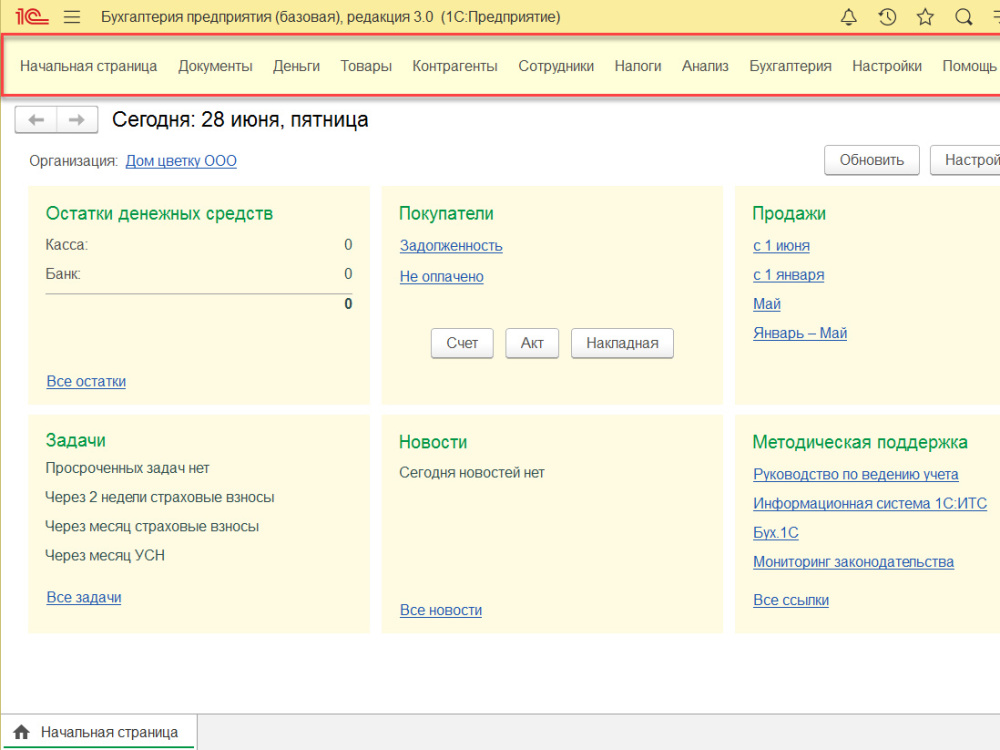Open Задолженность link
Image resolution: width=1000 pixels, height=750 pixels.
pos(451,246)
